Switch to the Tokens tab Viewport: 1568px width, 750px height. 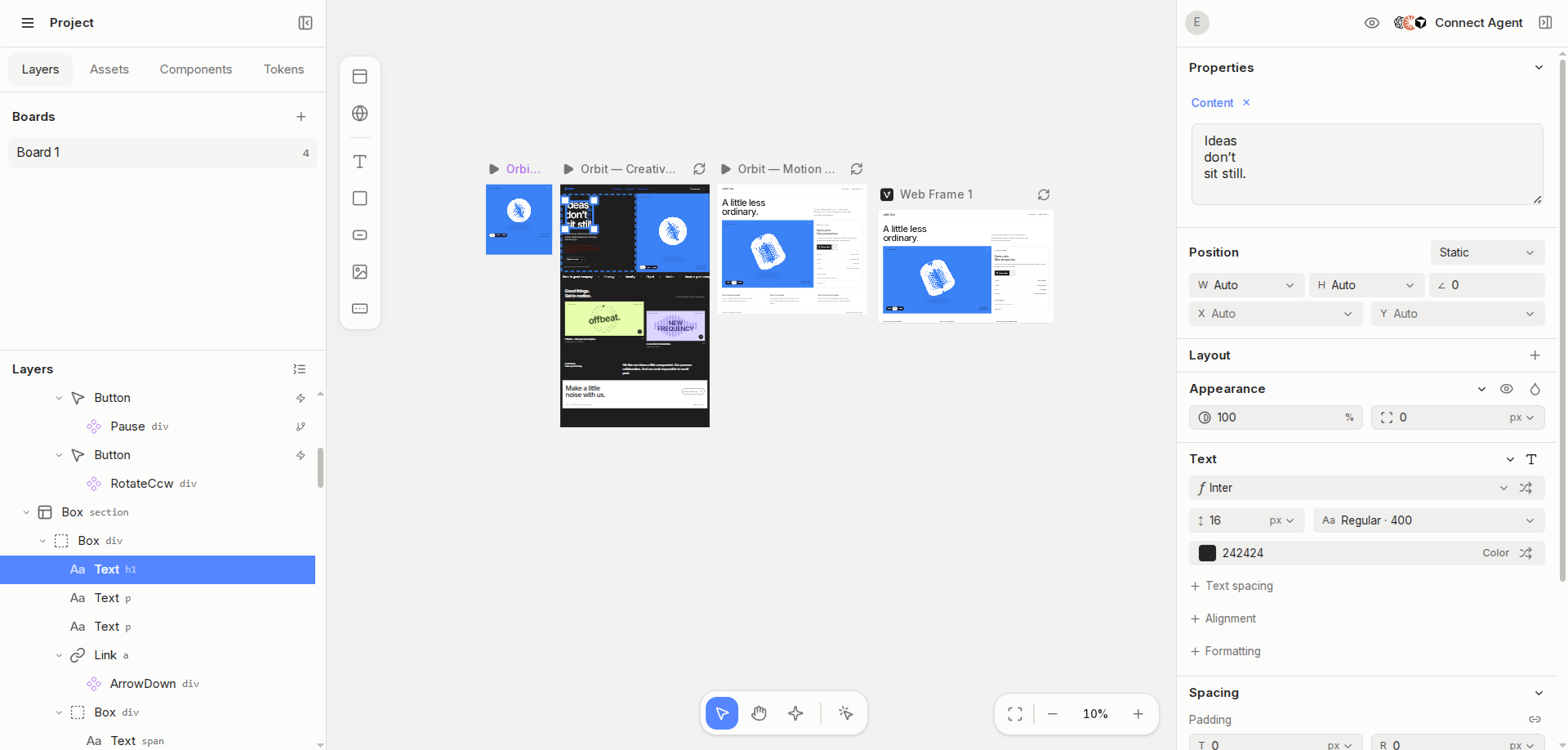pyautogui.click(x=284, y=69)
